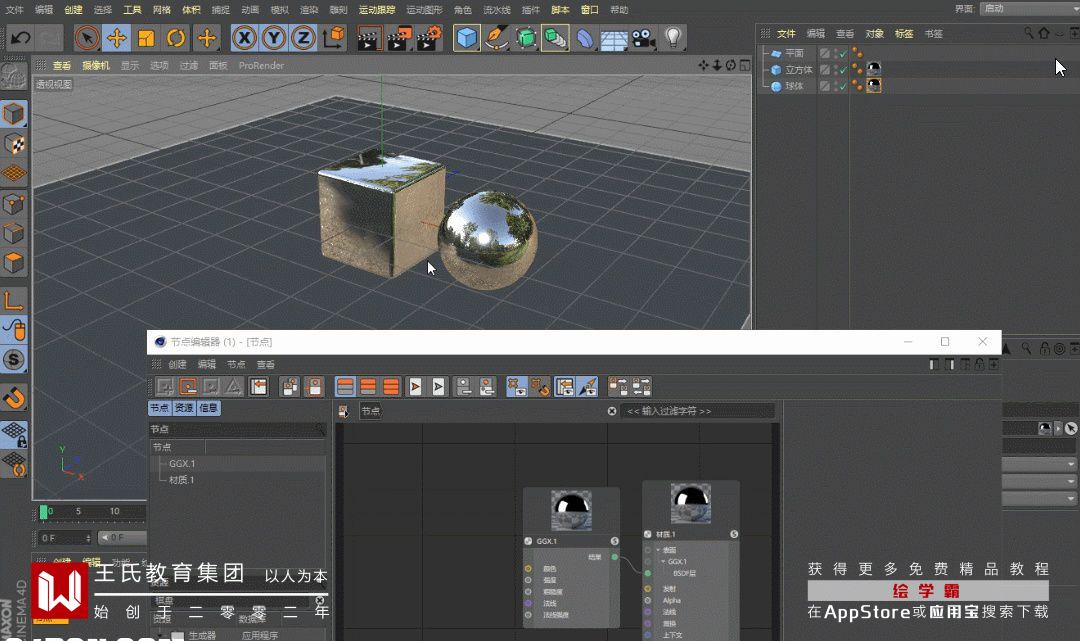Open 节点 menu in Node Editor
This screenshot has height=641, width=1080.
236,364
